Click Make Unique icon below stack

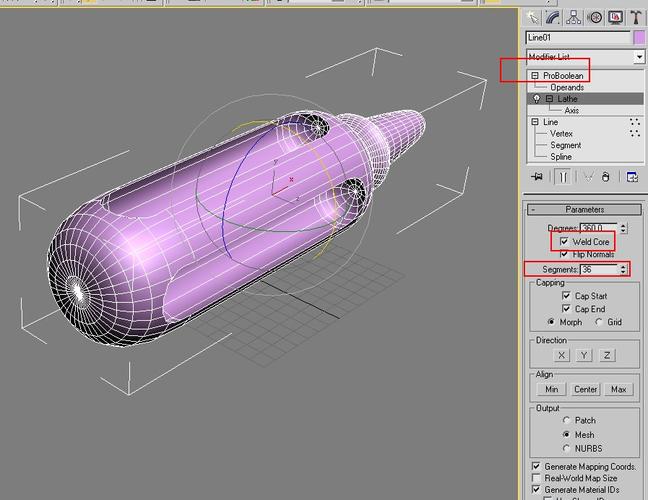point(588,177)
